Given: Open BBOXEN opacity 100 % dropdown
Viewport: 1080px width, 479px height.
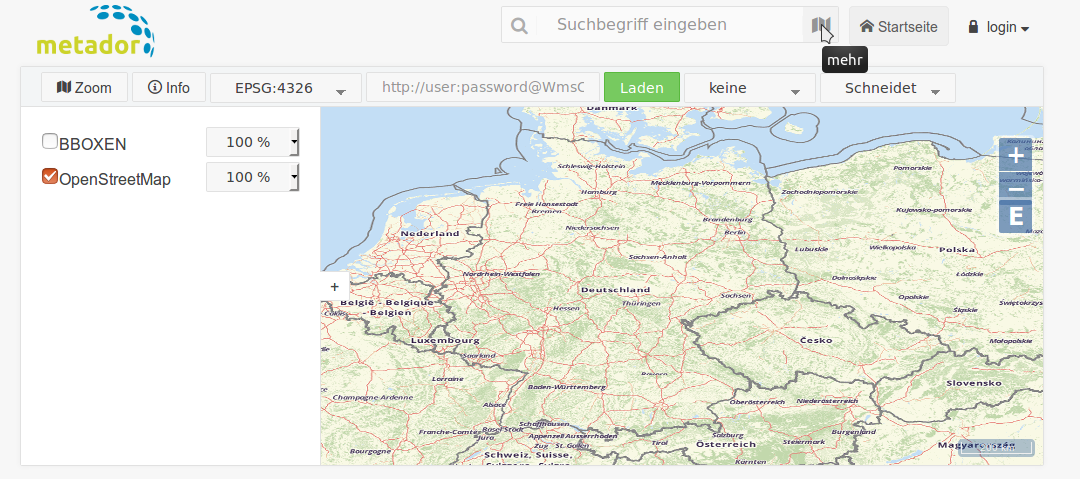Looking at the screenshot, I should pos(253,143).
